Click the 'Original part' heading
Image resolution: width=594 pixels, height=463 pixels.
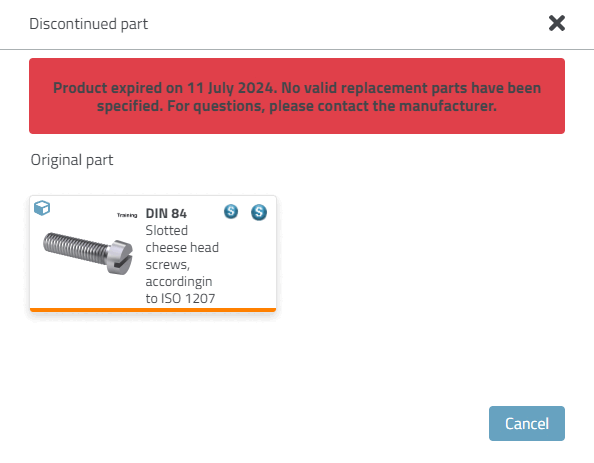72,160
